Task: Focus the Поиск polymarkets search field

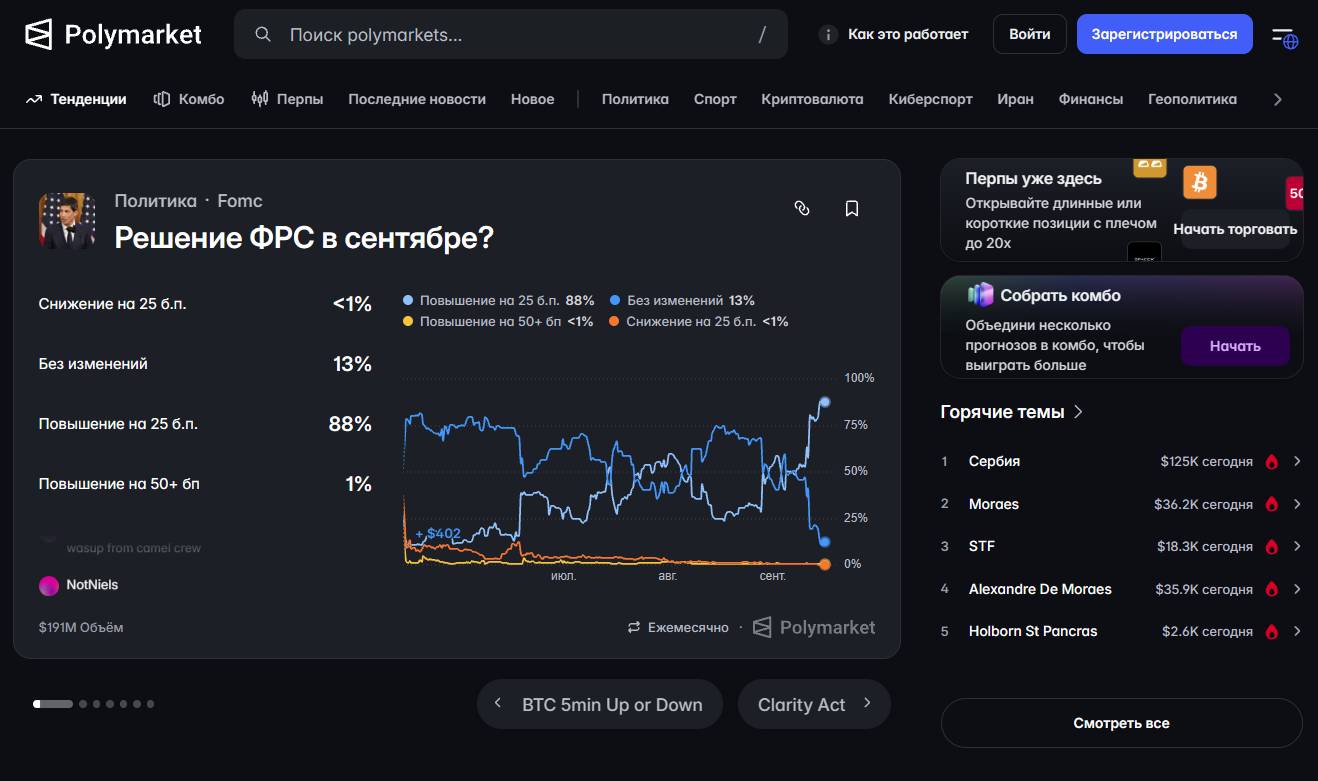Action: 511,35
